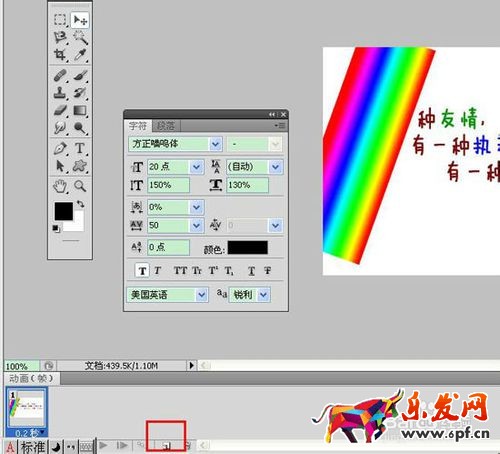Viewport: 500px width, 454px height.
Task: Collapse the Character panel to icons
Action: coord(272,114)
